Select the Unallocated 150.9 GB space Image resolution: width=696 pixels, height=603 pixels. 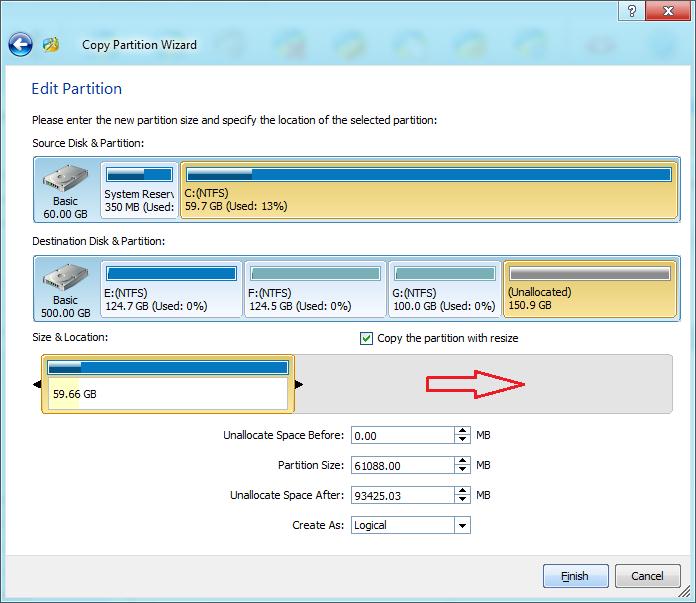pyautogui.click(x=590, y=289)
